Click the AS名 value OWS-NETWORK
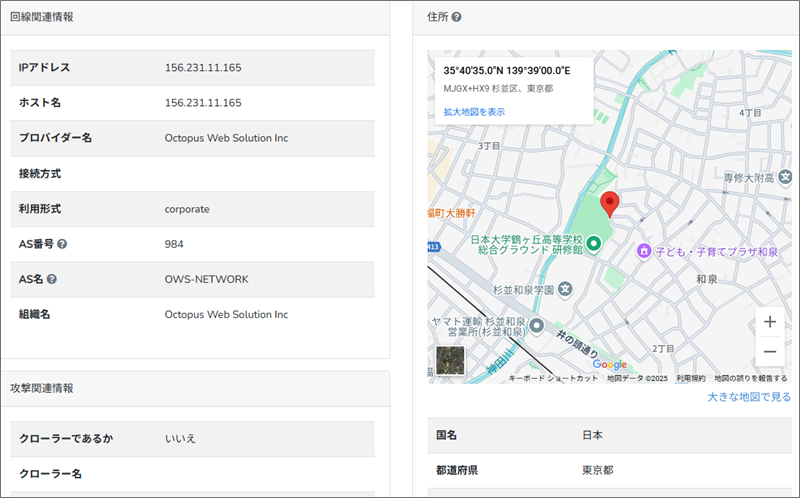Image resolution: width=800 pixels, height=498 pixels. pyautogui.click(x=207, y=279)
